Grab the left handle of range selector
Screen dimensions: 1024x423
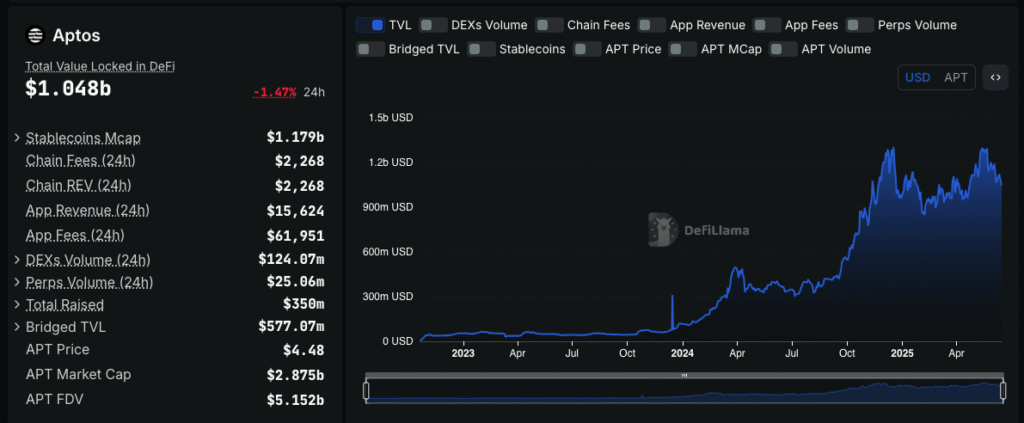pyautogui.click(x=367, y=392)
